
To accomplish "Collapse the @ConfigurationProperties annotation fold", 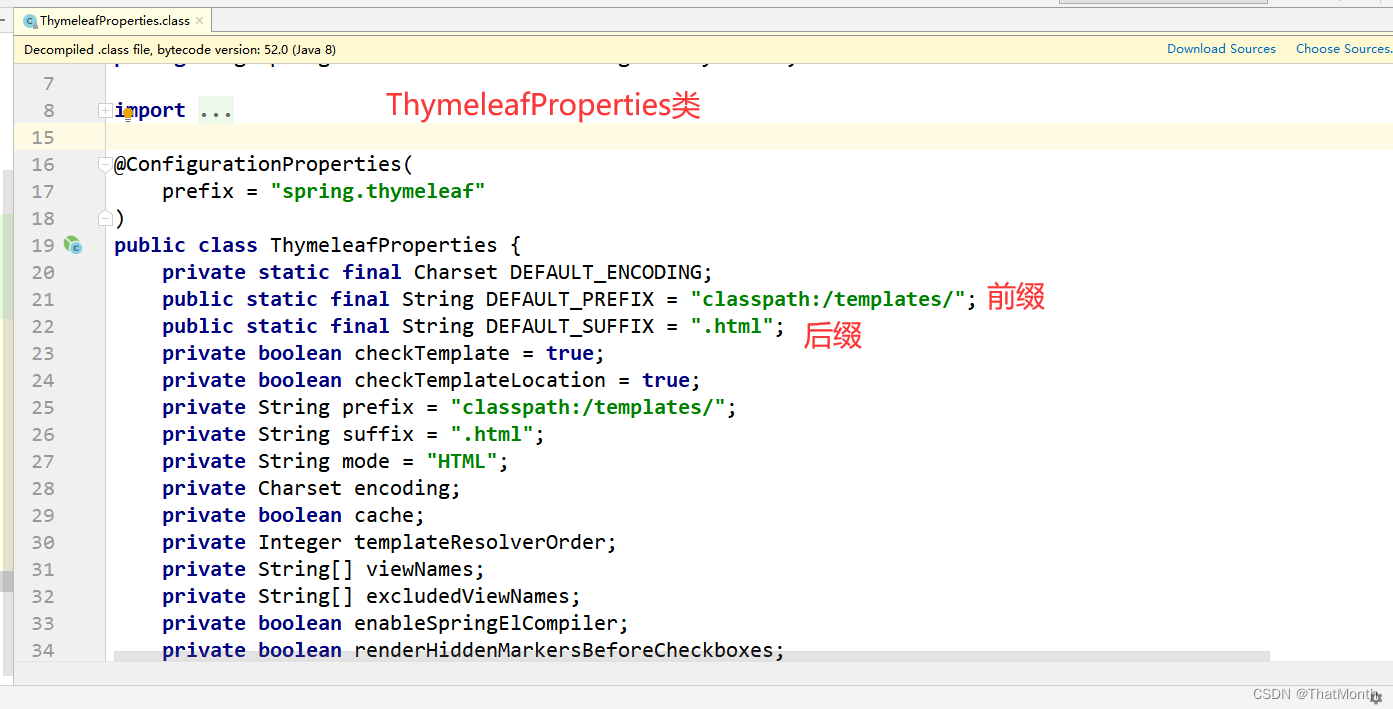I will click(x=104, y=164).
